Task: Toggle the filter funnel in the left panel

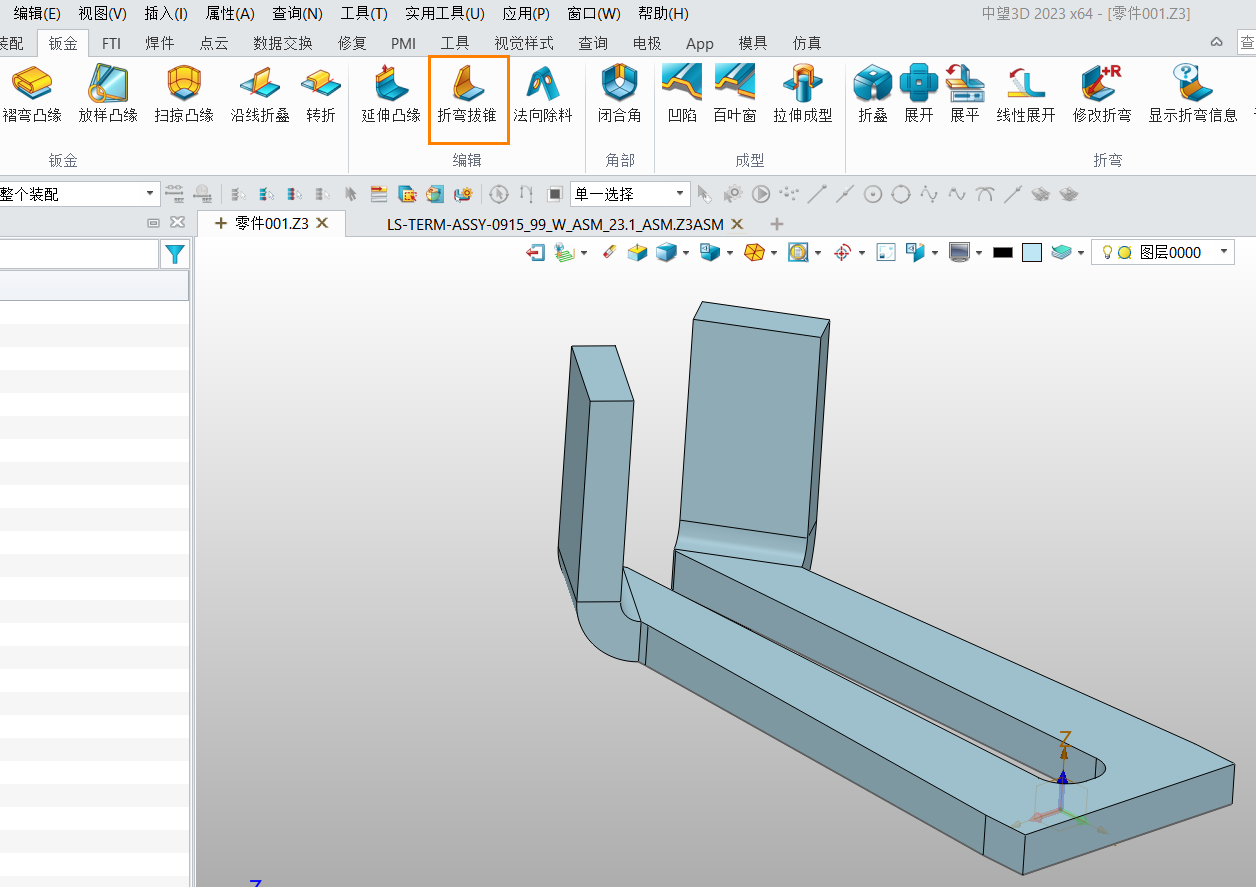Action: pyautogui.click(x=175, y=254)
